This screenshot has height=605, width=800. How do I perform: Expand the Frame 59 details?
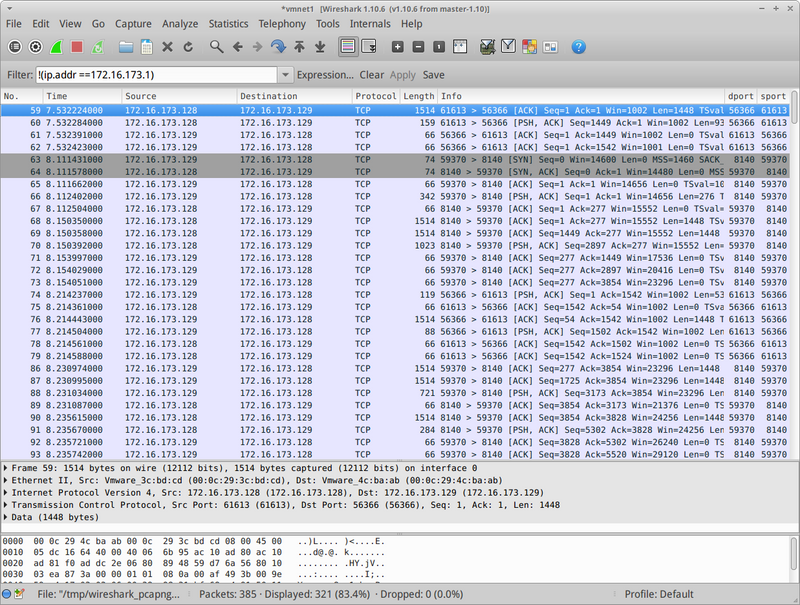click(6, 468)
